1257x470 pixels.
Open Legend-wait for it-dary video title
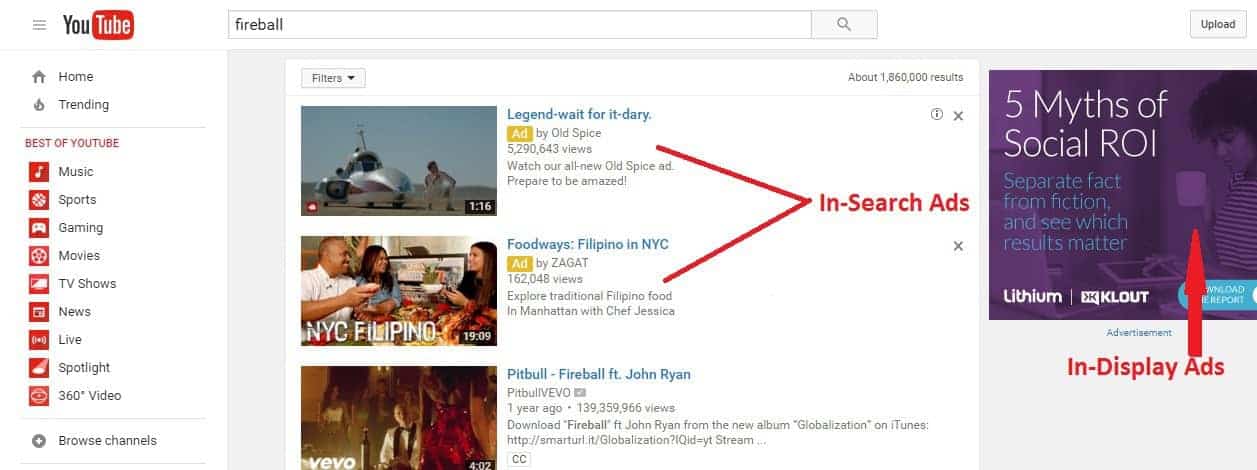click(579, 114)
